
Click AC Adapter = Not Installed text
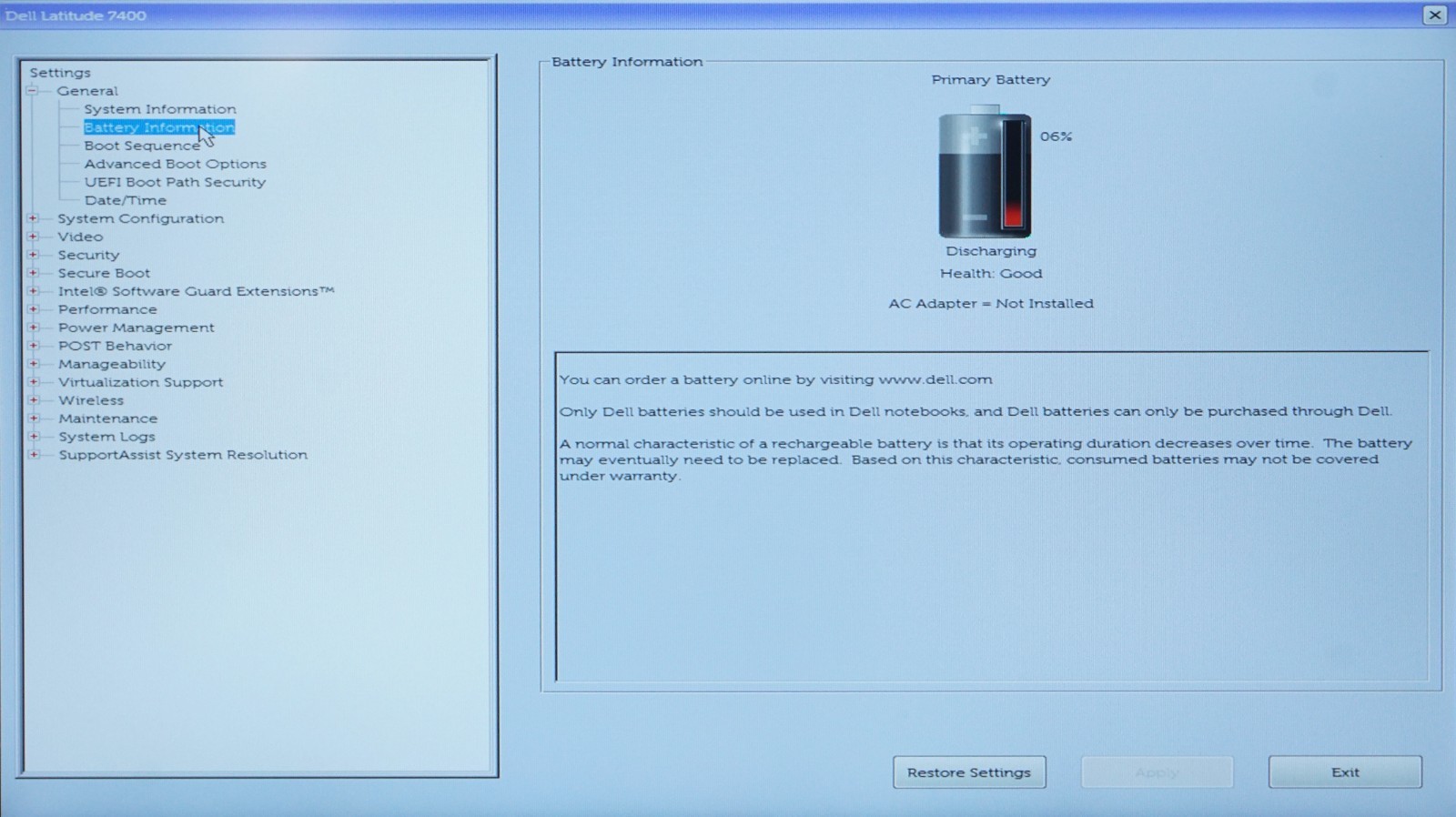point(991,304)
